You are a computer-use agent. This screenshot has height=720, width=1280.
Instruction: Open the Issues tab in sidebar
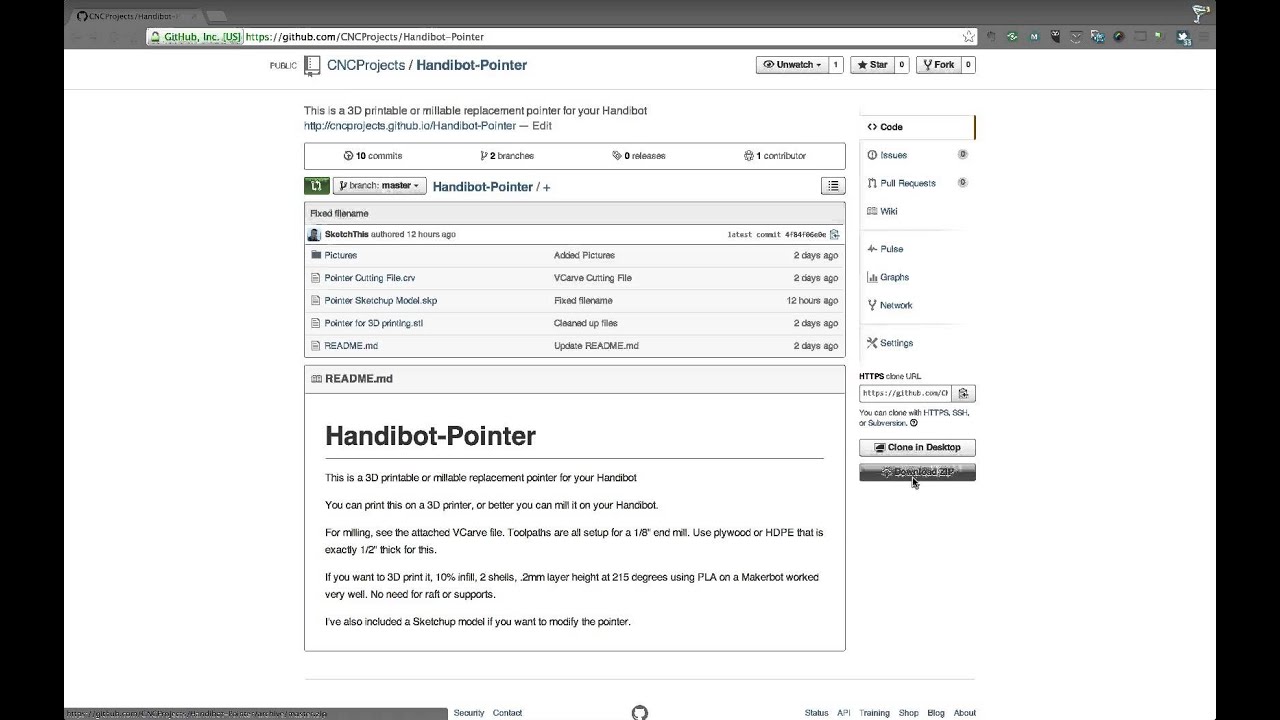pyautogui.click(x=917, y=155)
